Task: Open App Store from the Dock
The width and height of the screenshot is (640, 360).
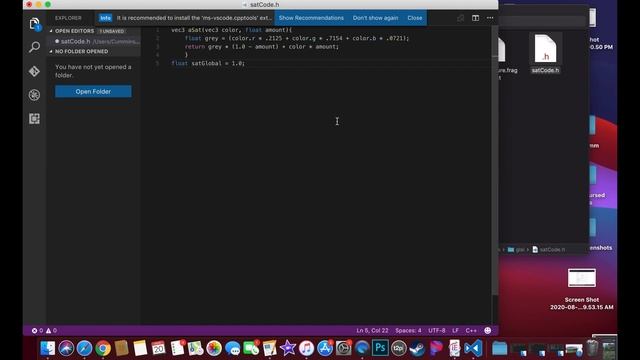Action: pyautogui.click(x=325, y=348)
